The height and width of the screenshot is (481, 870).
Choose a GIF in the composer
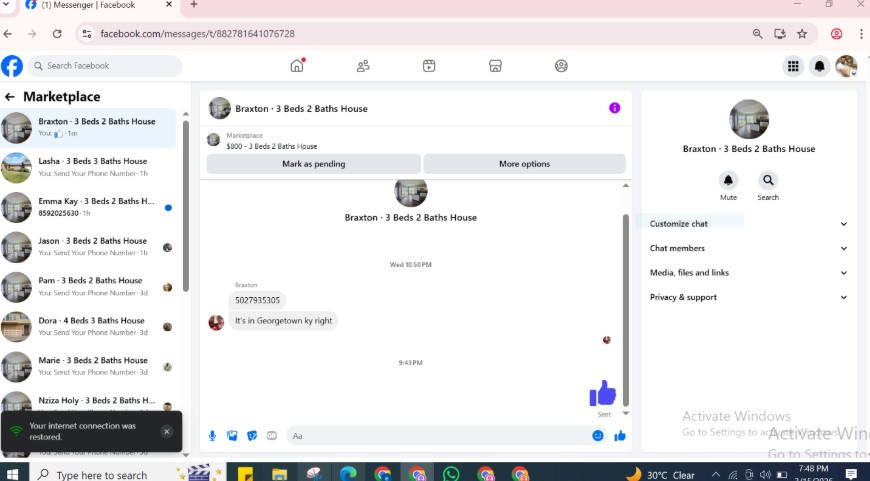[272, 436]
